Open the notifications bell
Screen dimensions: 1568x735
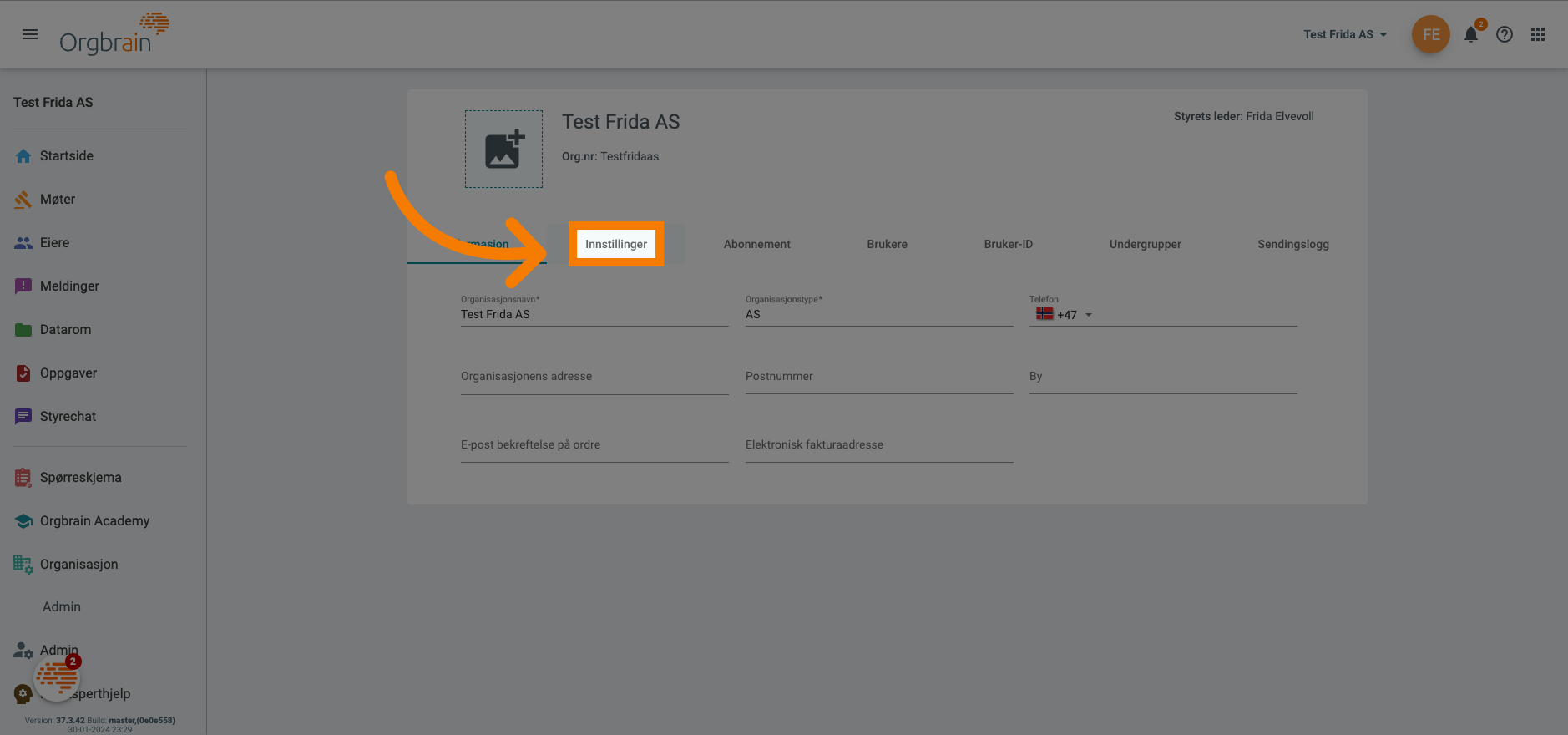point(1471,34)
